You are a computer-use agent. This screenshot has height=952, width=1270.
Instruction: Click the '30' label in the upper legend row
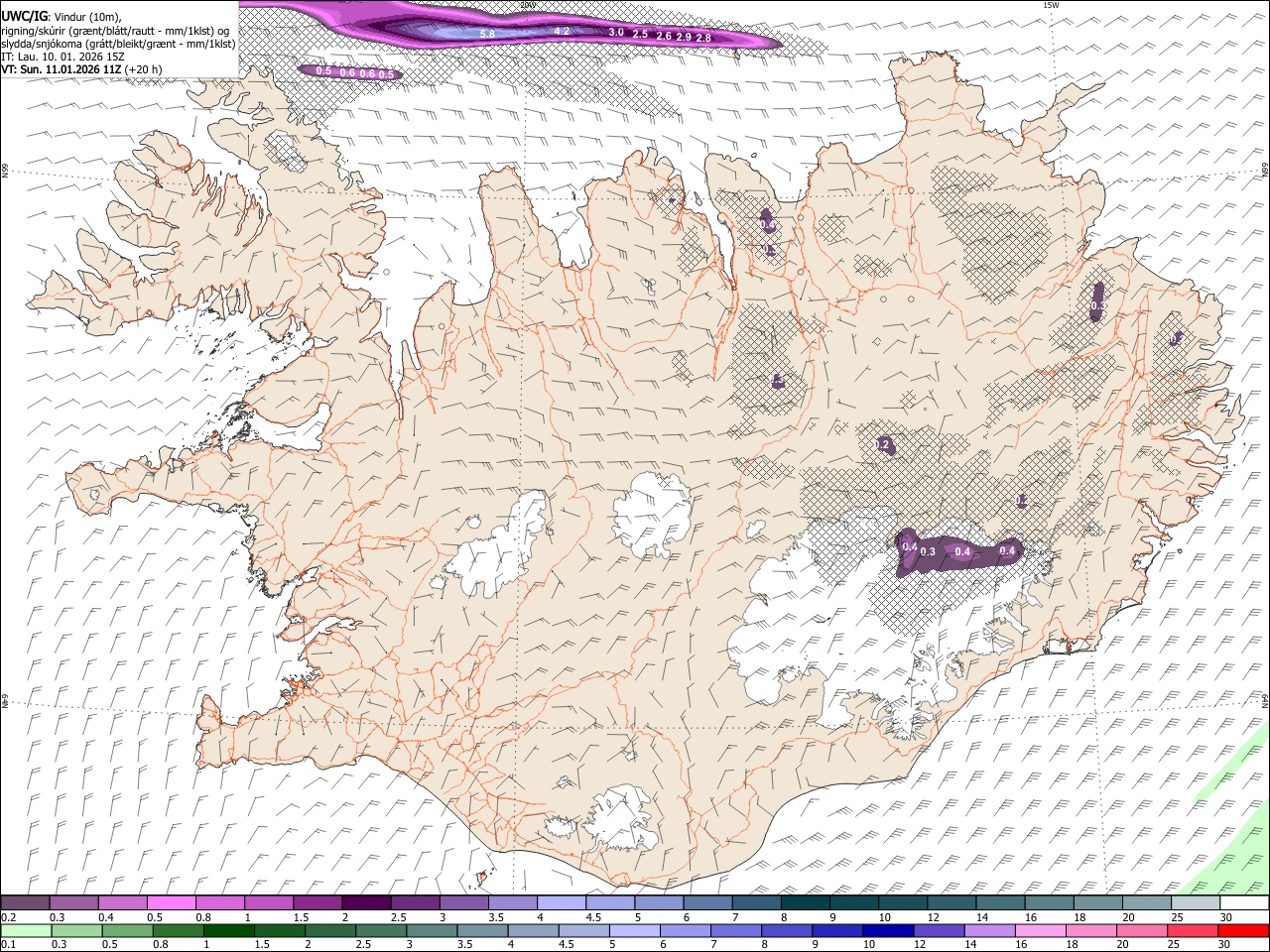pyautogui.click(x=1225, y=917)
